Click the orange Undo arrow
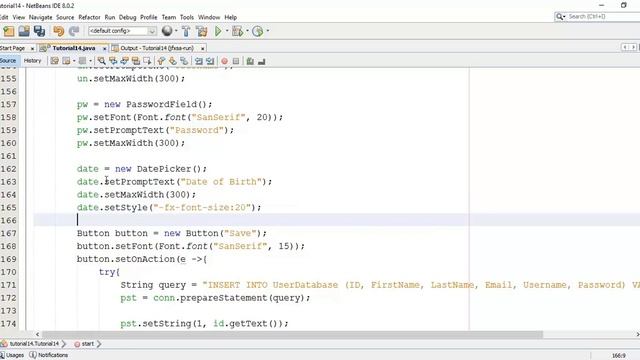This screenshot has height=360, width=640. [59, 31]
